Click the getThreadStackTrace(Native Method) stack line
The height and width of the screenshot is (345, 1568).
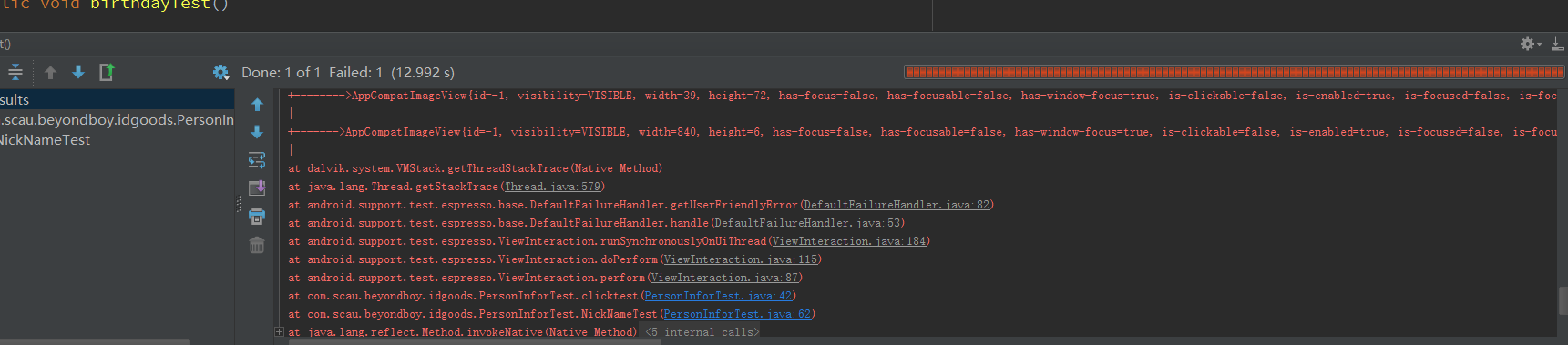(x=476, y=168)
